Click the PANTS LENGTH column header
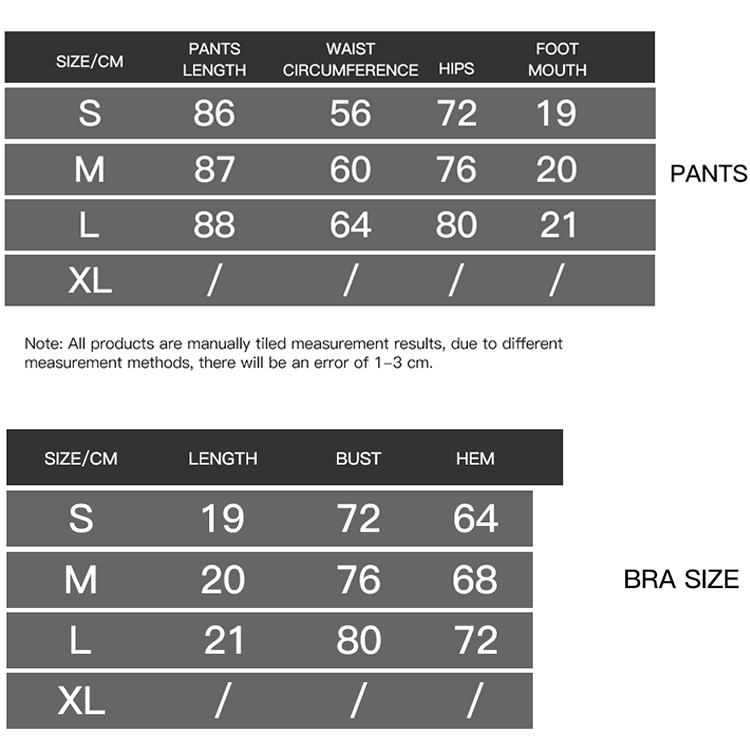Viewport: 750px width, 750px height. (217, 59)
